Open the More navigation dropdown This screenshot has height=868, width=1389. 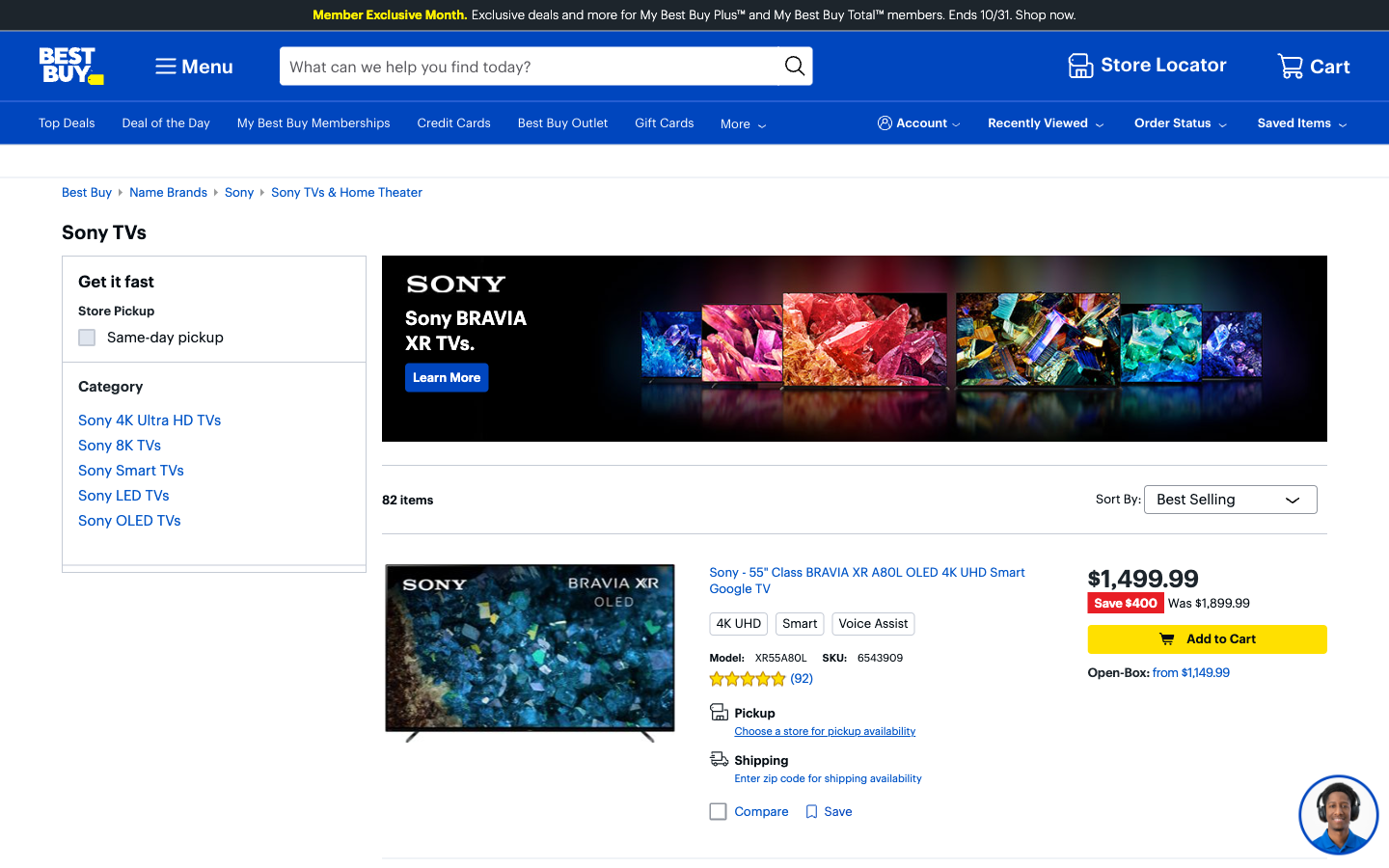pyautogui.click(x=743, y=124)
